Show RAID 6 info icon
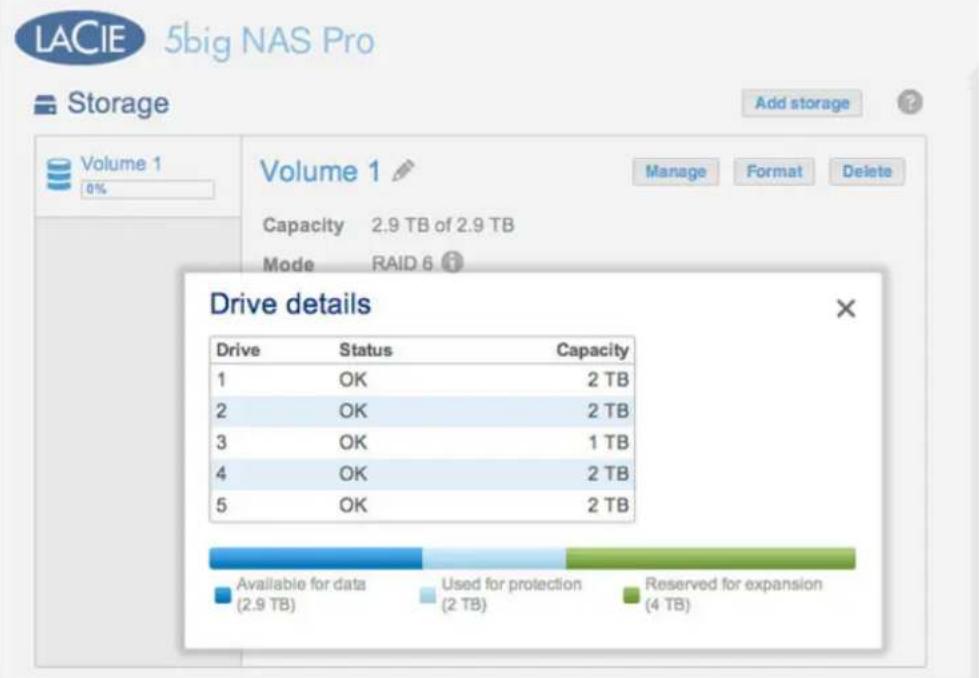Viewport: 979px width, 678px height. pos(452,262)
